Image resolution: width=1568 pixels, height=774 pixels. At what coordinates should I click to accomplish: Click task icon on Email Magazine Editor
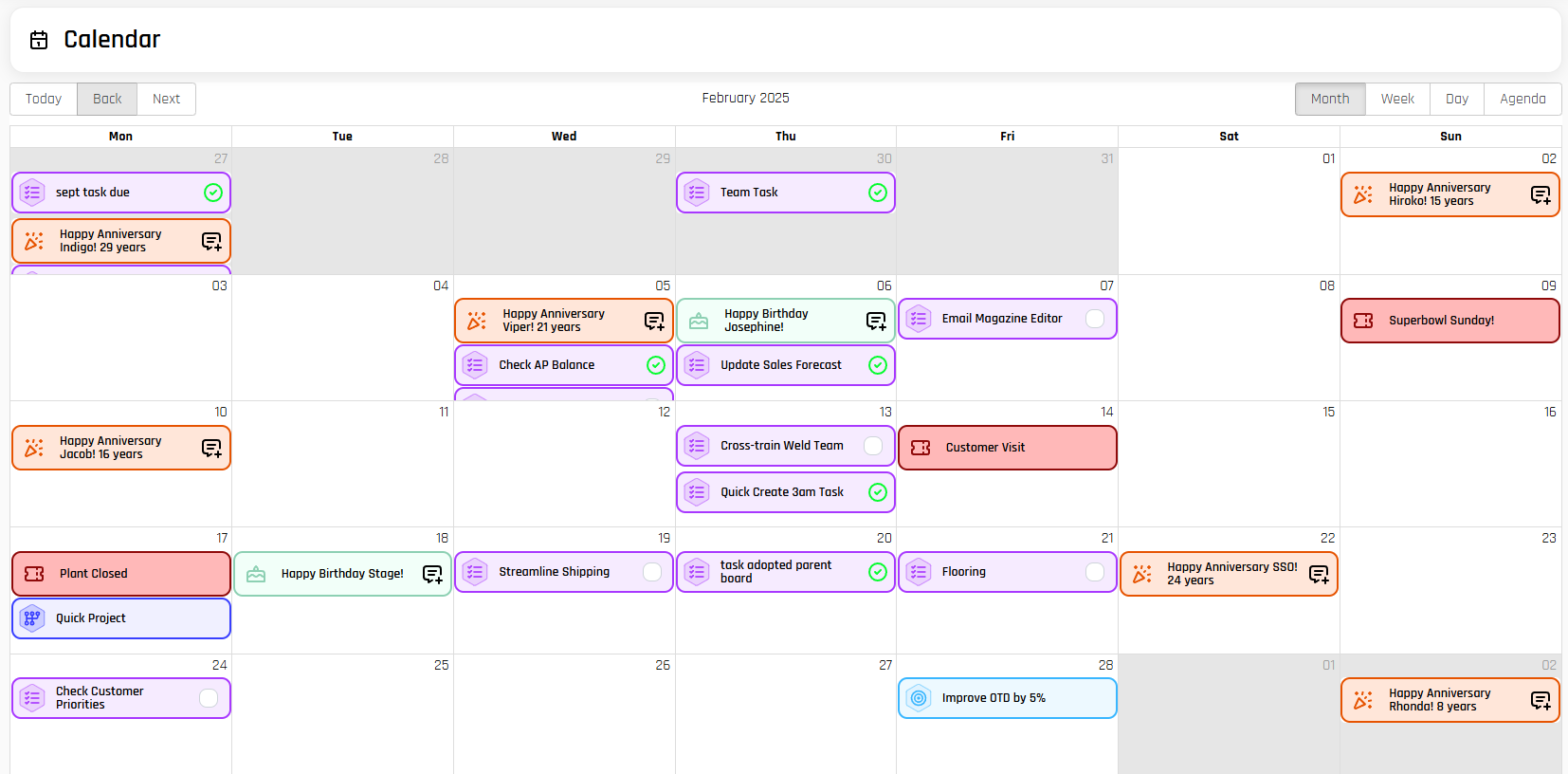pos(919,319)
